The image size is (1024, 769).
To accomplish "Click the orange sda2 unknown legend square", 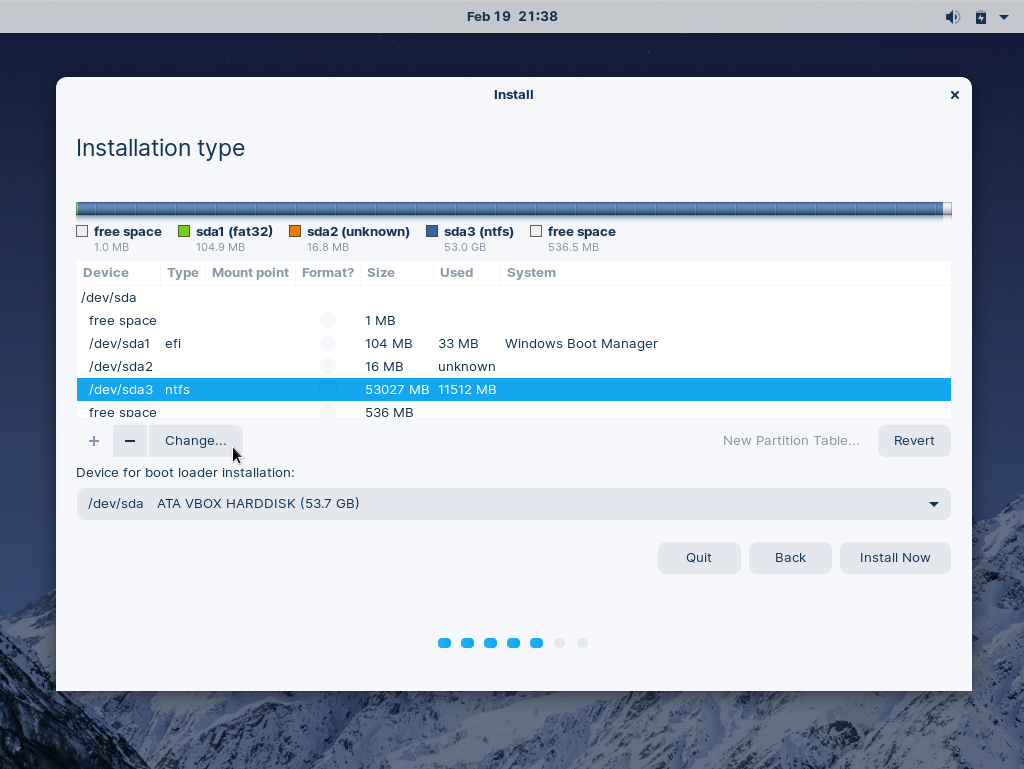I will click(x=295, y=231).
